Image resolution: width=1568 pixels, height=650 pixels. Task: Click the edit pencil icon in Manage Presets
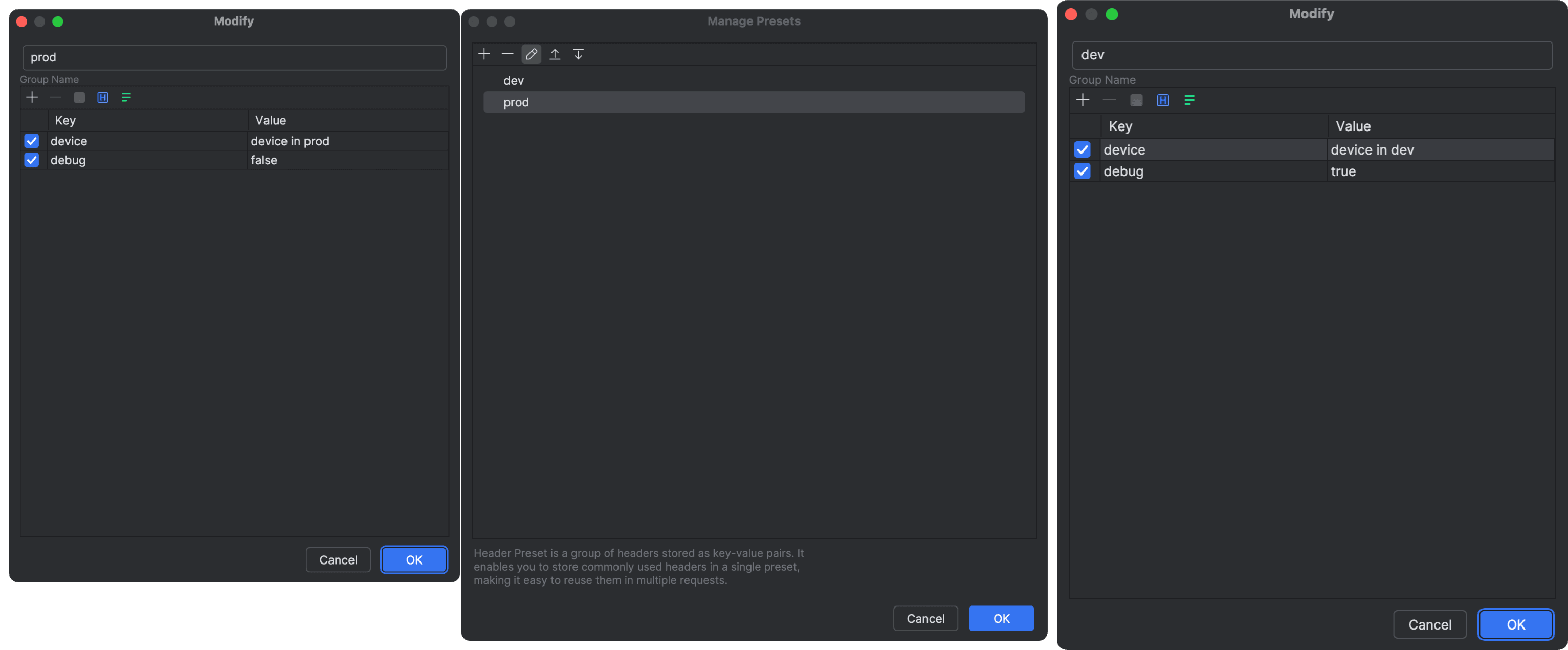tap(531, 54)
